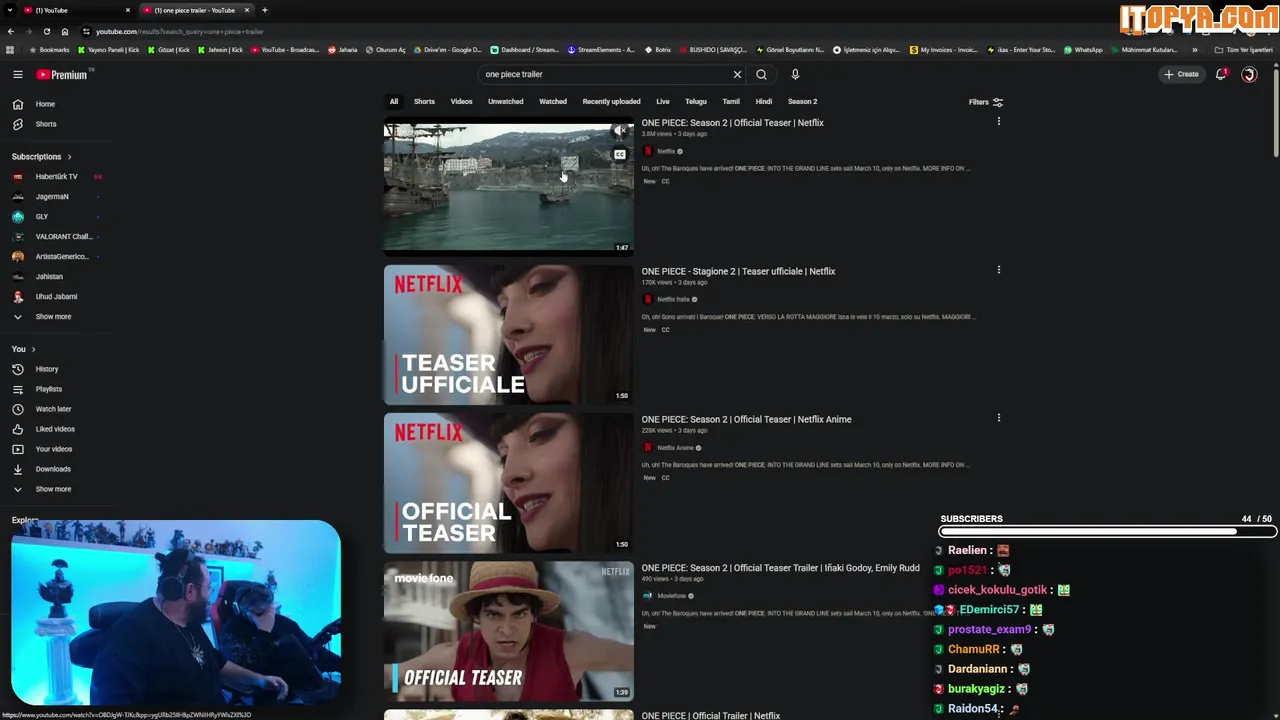Open WhatsApp bookmark in bookmarks bar
This screenshot has height=720, width=1280.
(1083, 50)
